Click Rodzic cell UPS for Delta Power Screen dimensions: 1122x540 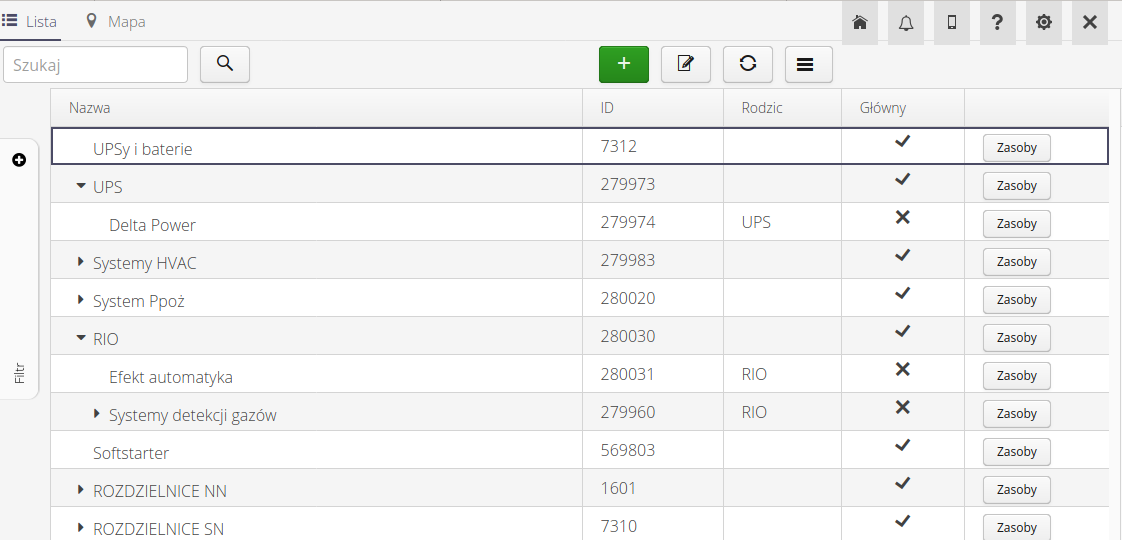click(x=756, y=222)
